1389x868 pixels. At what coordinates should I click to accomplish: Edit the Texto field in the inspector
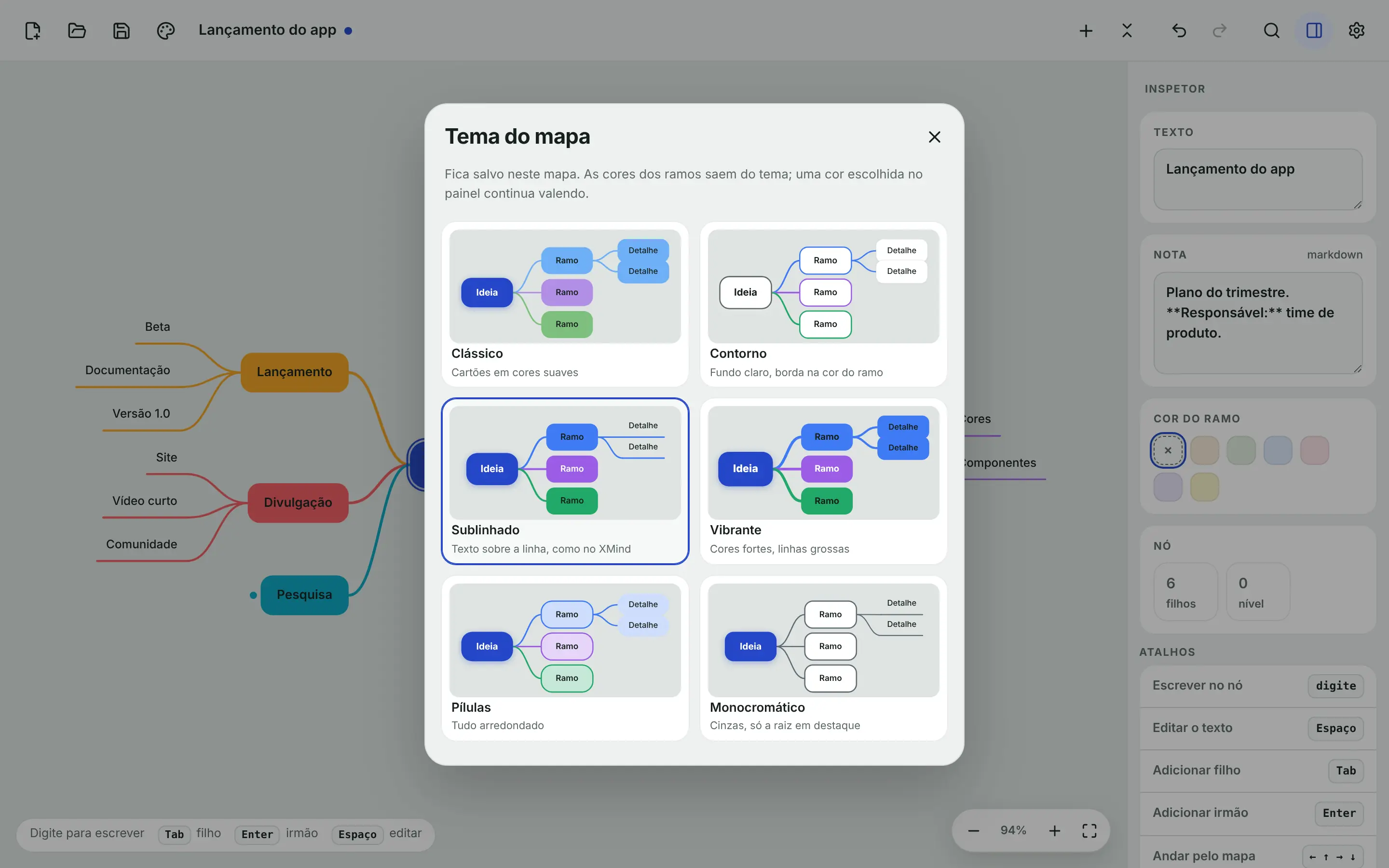point(1257,179)
